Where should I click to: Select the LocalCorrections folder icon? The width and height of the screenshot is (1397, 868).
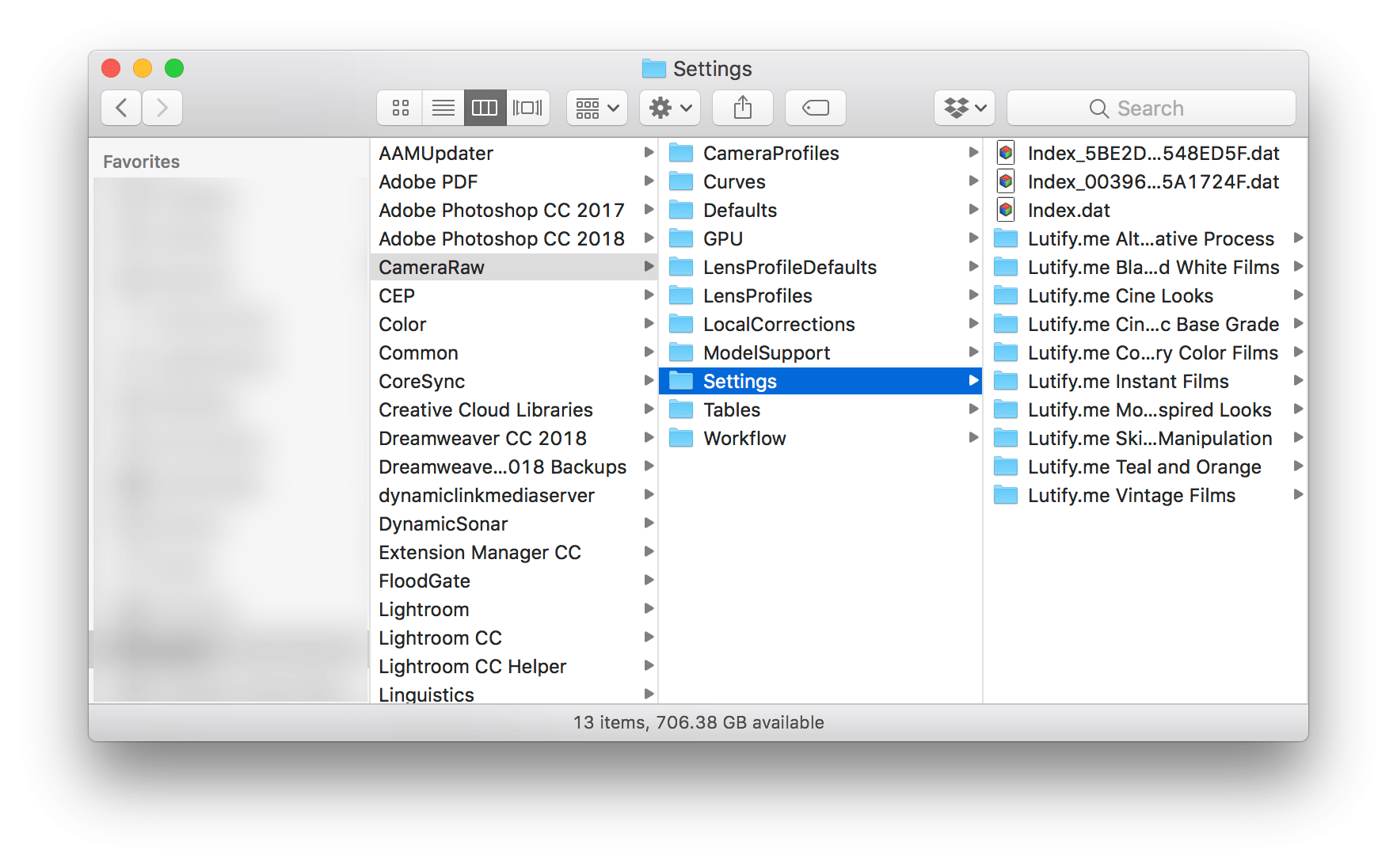pyautogui.click(x=681, y=324)
